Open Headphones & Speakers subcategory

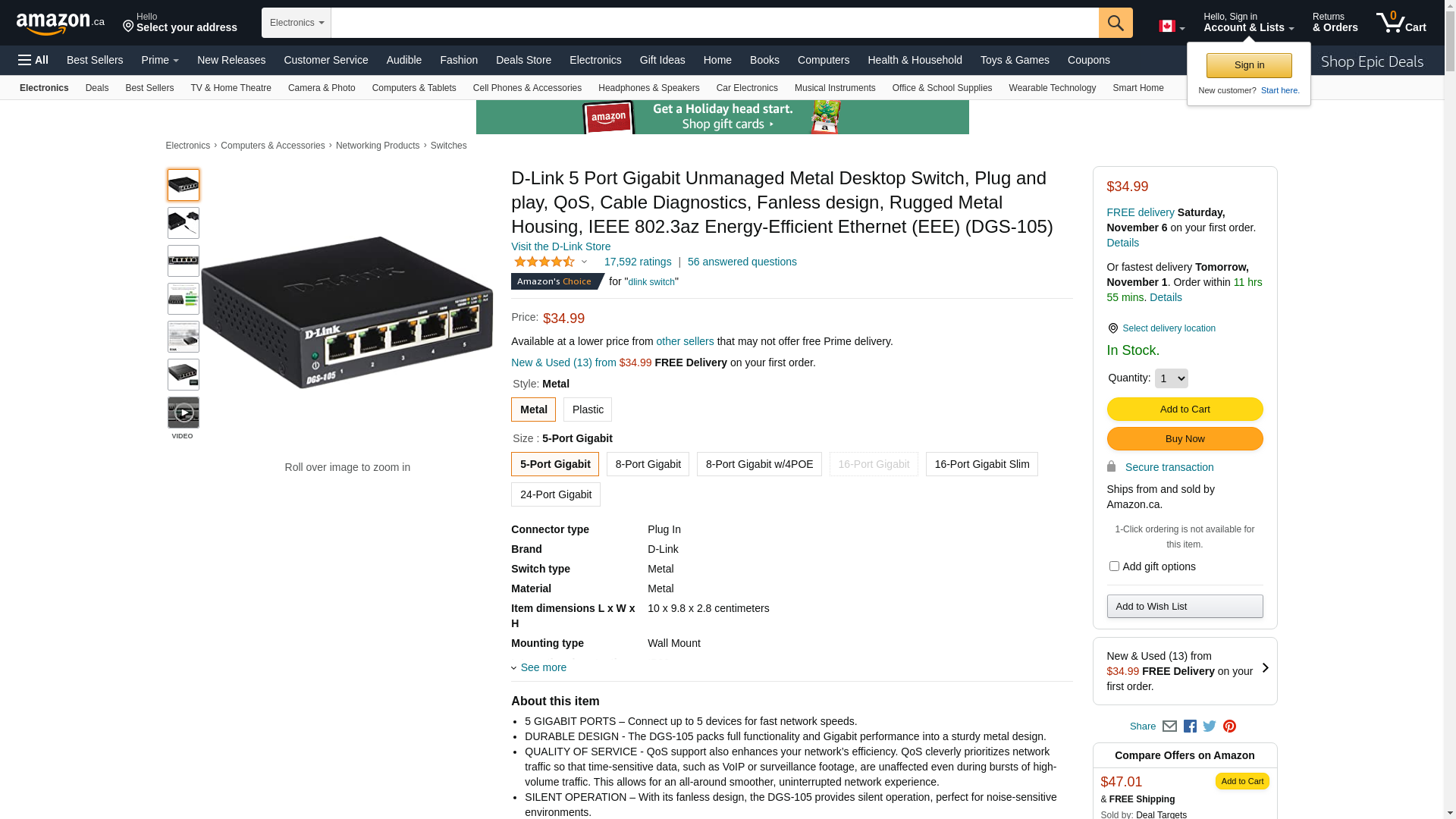coord(648,88)
